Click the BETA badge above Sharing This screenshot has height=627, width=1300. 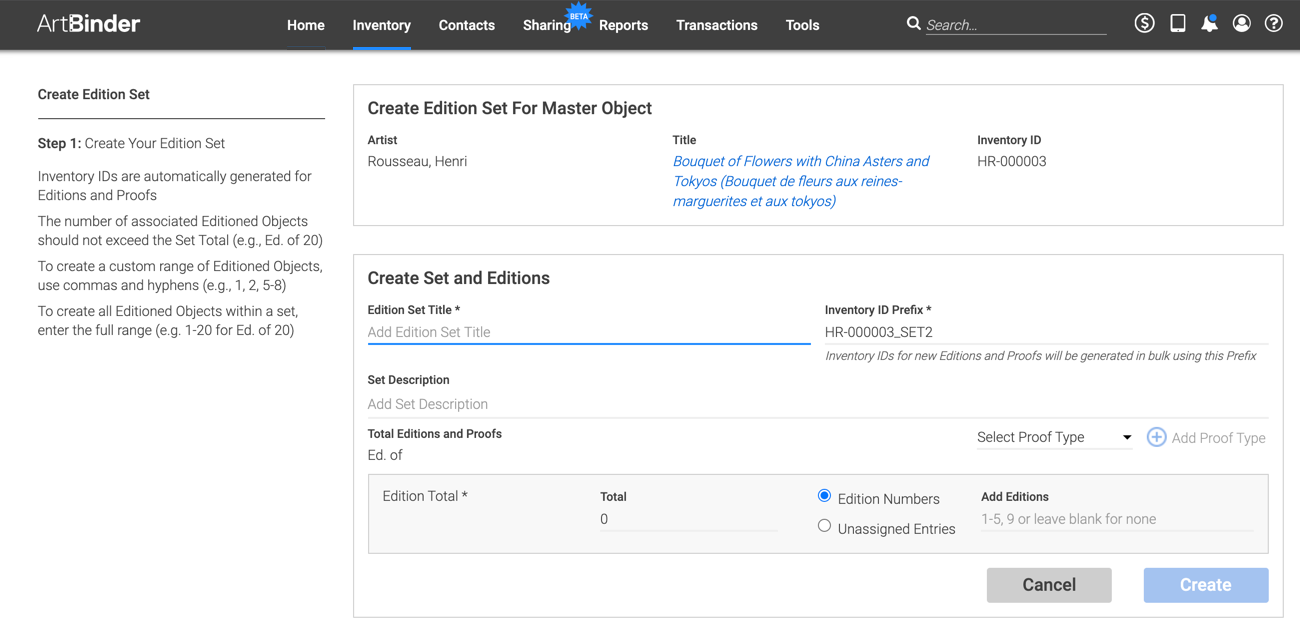pos(579,15)
